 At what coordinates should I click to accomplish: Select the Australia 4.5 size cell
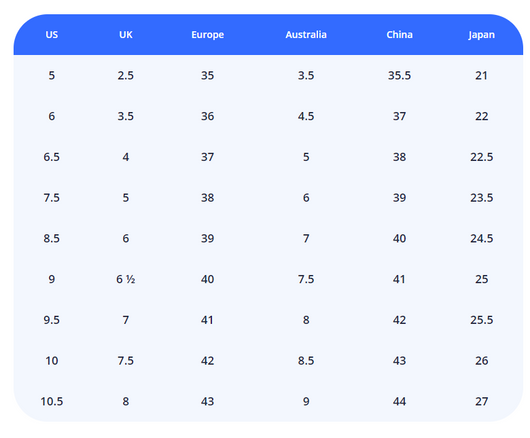306,116
